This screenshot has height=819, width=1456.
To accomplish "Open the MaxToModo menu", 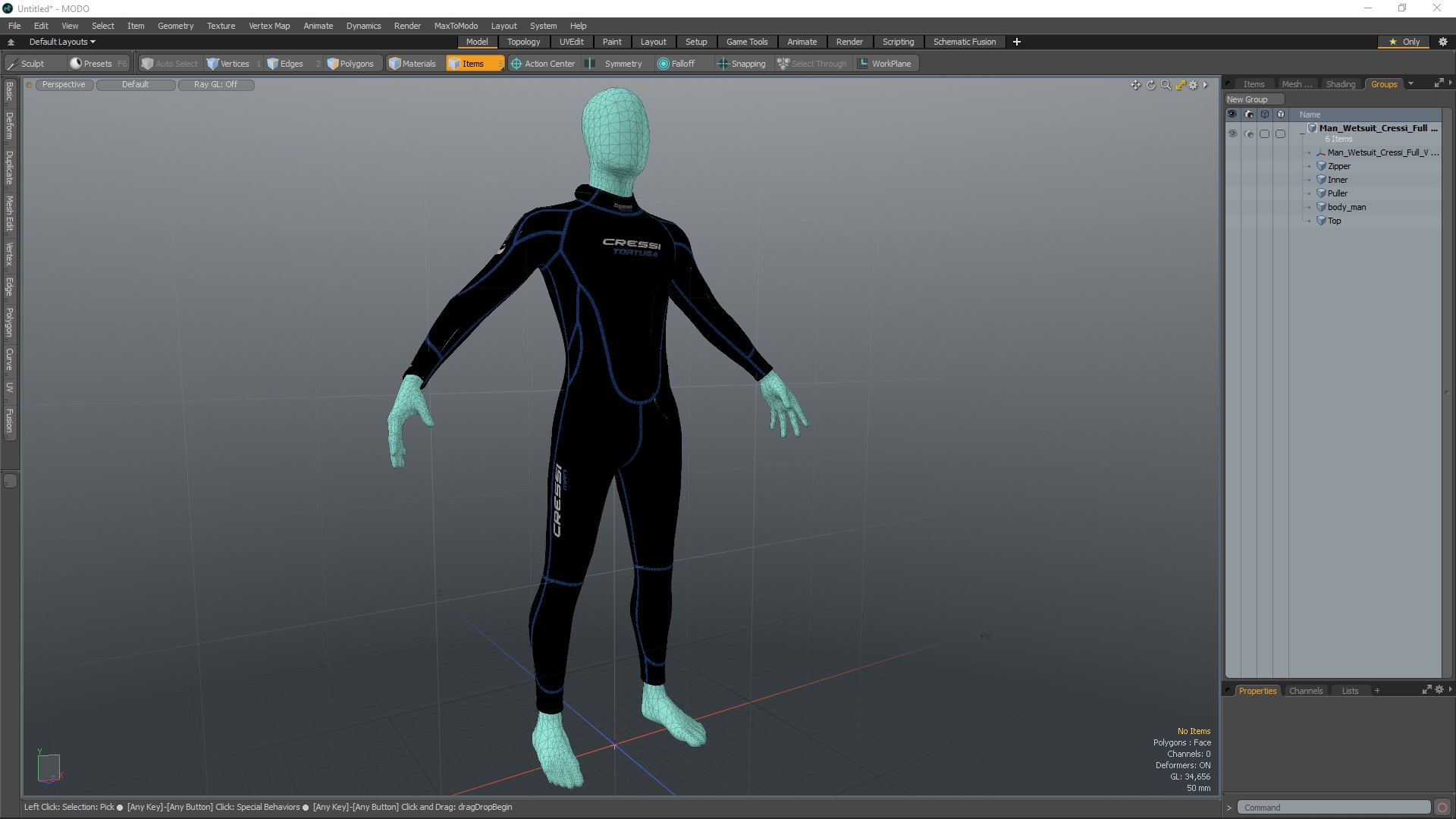I will [456, 26].
